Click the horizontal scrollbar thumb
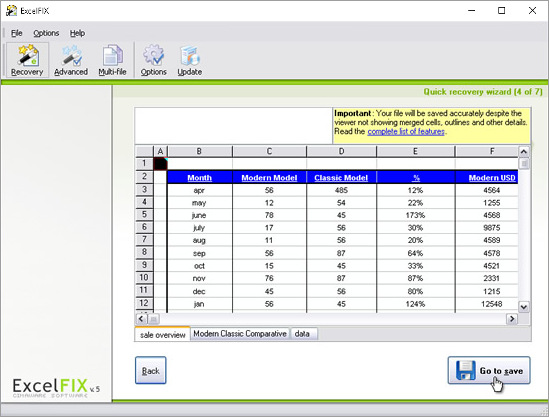Image resolution: width=549 pixels, height=417 pixels. pos(154,319)
